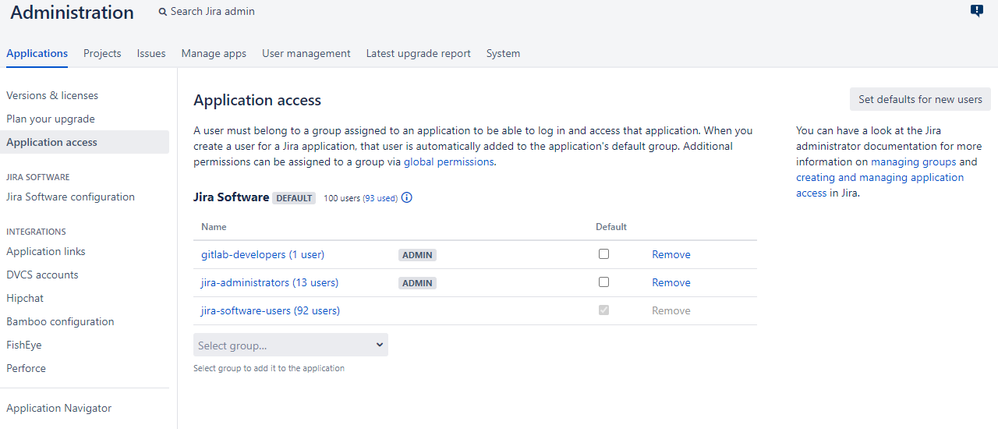This screenshot has height=429, width=998.
Task: Click the JIRA SOFTWARE sidebar section label
Action: click(x=38, y=177)
